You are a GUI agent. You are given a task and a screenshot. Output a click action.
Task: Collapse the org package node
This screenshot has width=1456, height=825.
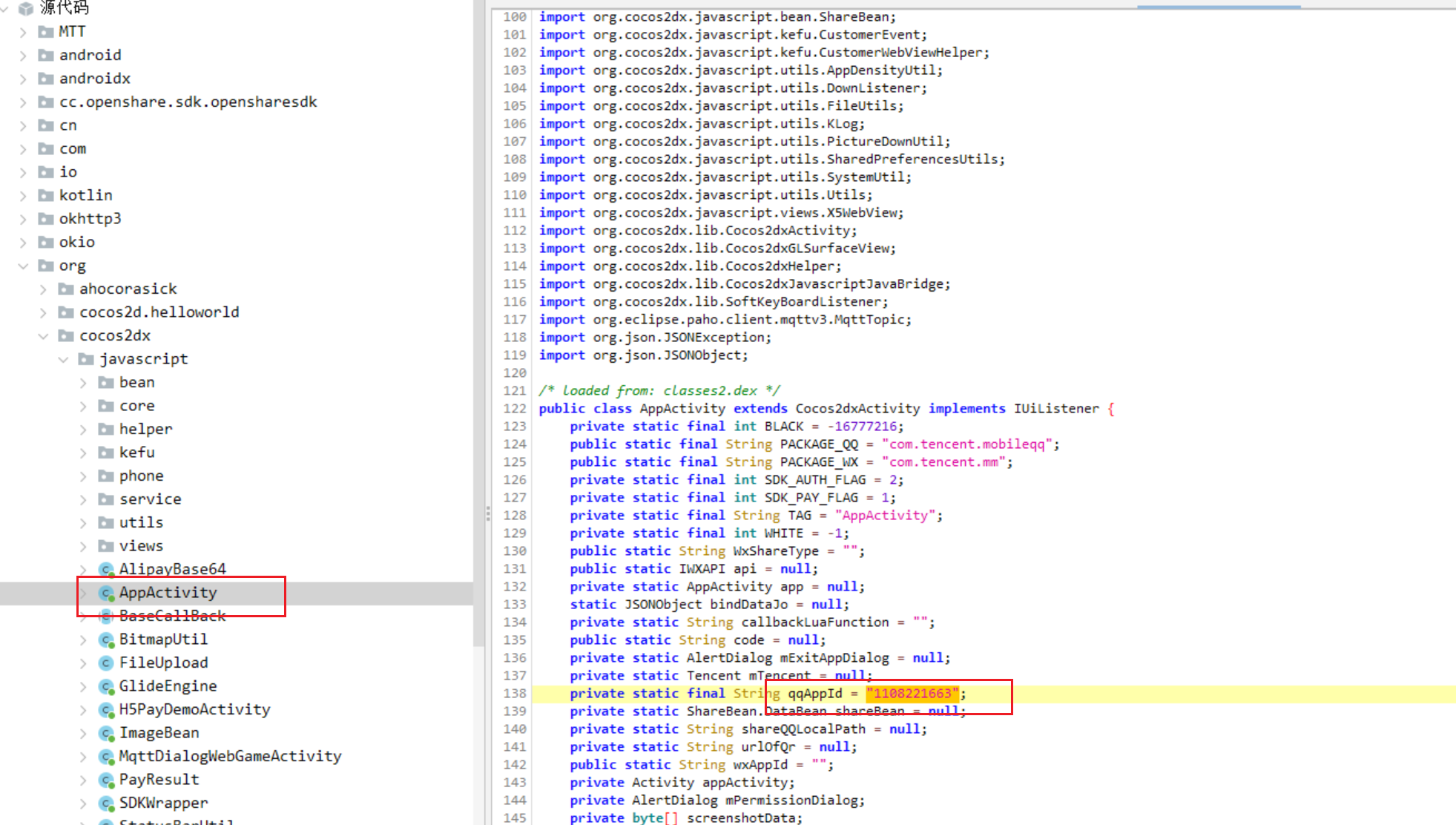click(x=23, y=266)
